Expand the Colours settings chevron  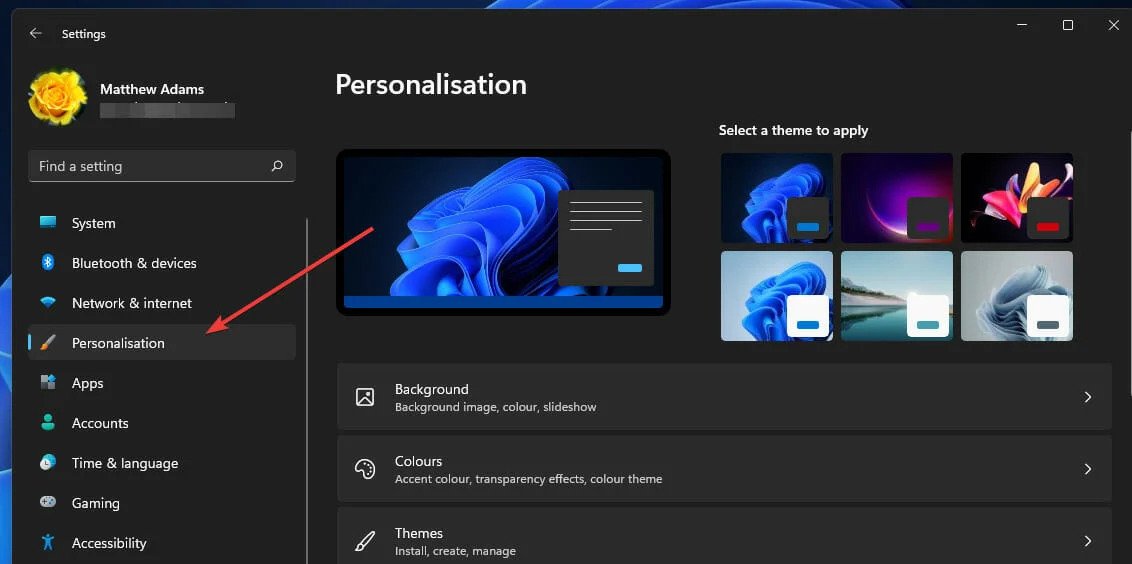click(1087, 469)
